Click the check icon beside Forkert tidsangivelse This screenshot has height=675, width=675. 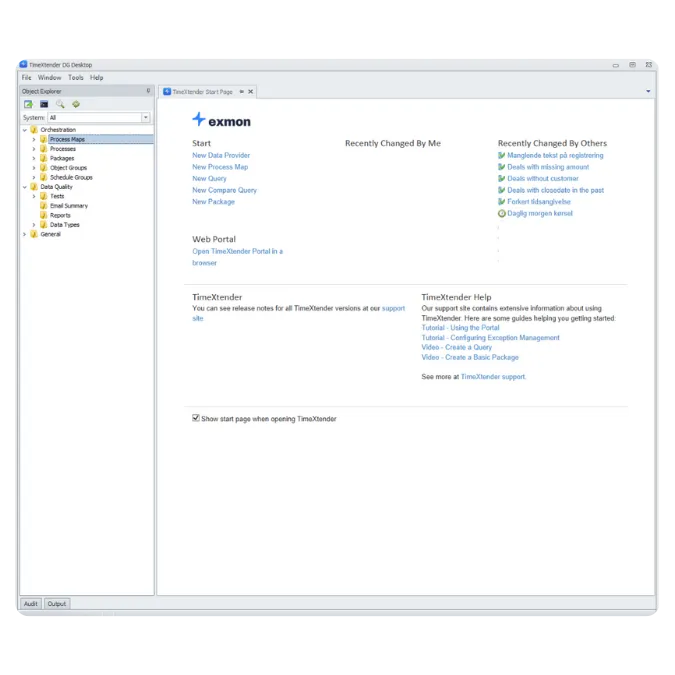502,201
